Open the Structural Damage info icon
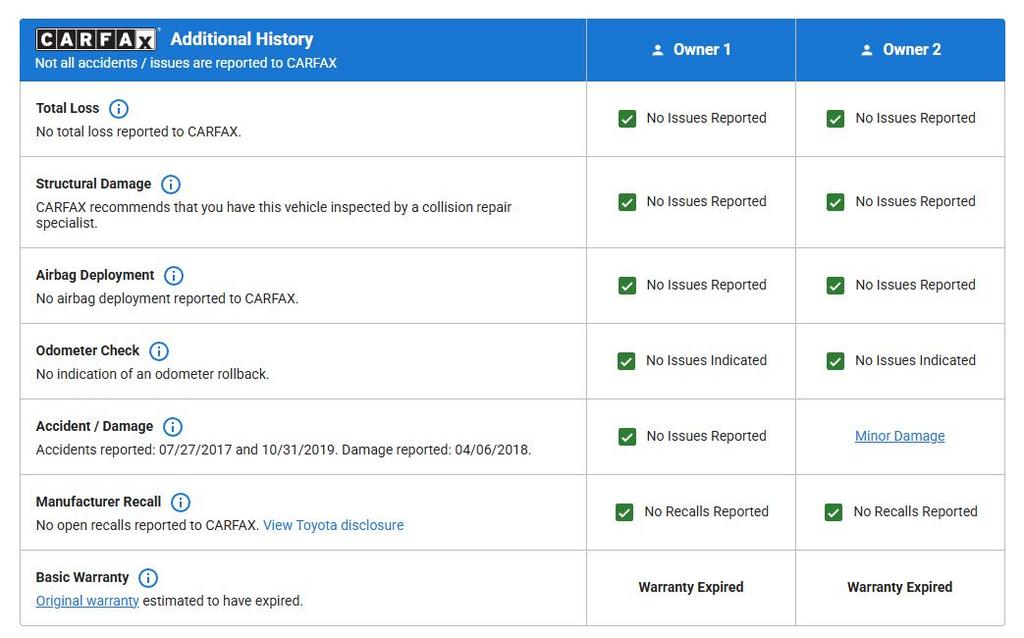 tap(171, 184)
